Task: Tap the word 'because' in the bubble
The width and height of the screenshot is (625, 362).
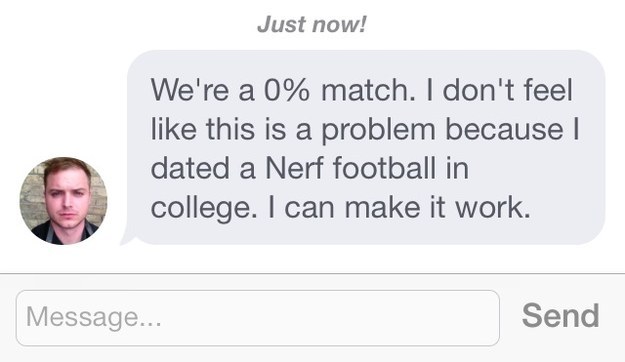Action: point(505,129)
